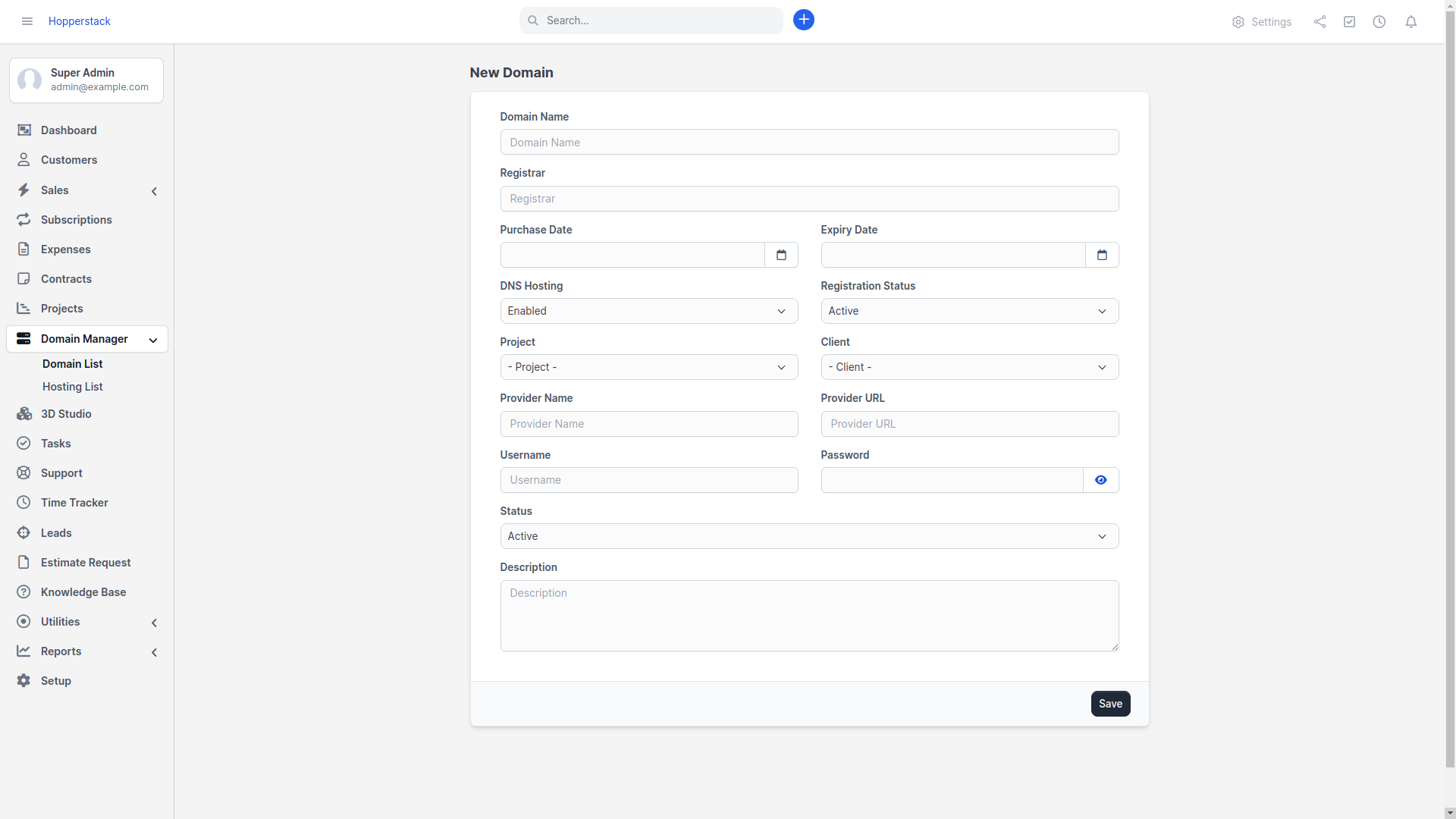Open the DNS Hosting dropdown
The image size is (1456, 819).
[648, 311]
